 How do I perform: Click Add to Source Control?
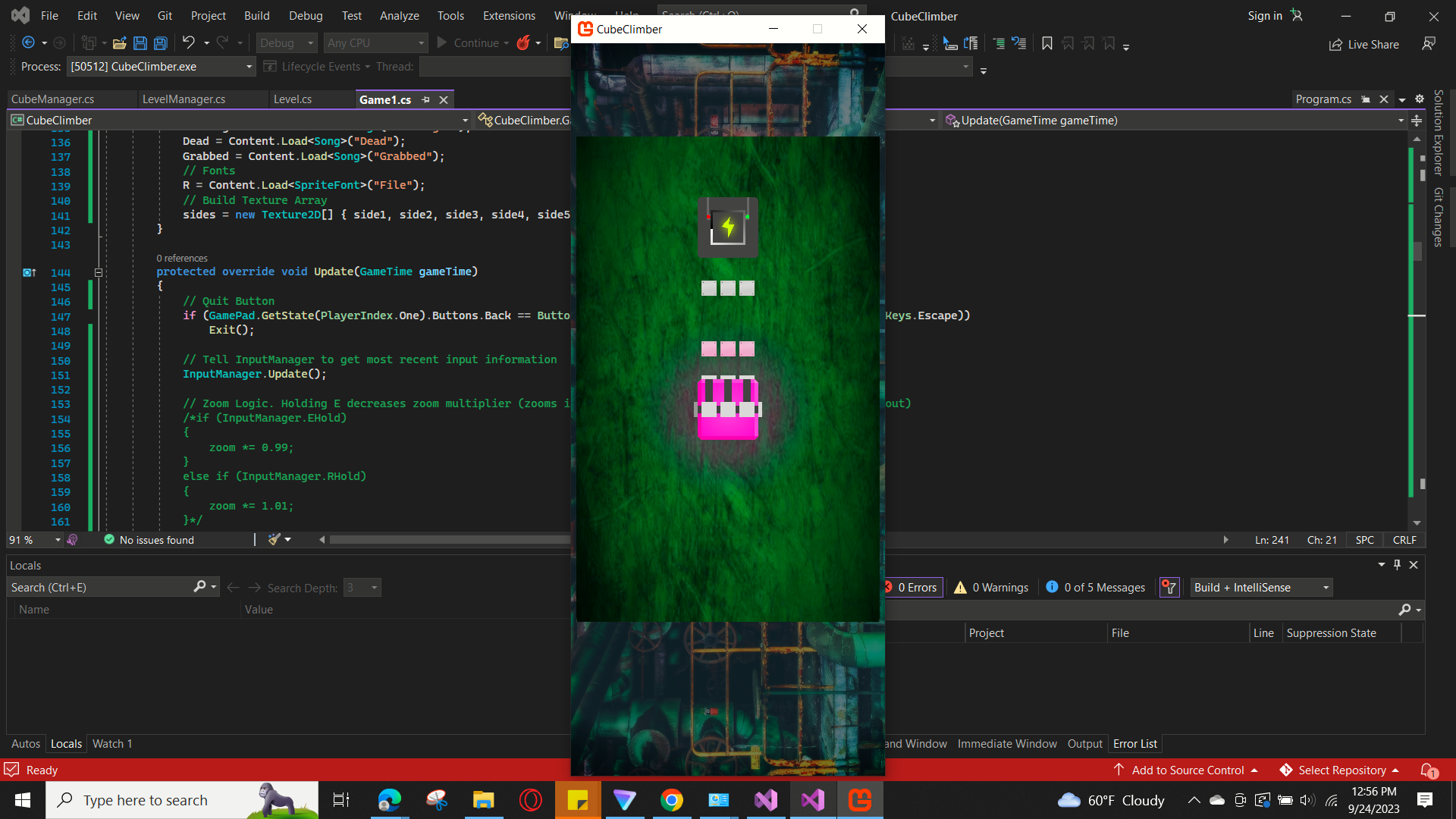(x=1188, y=770)
